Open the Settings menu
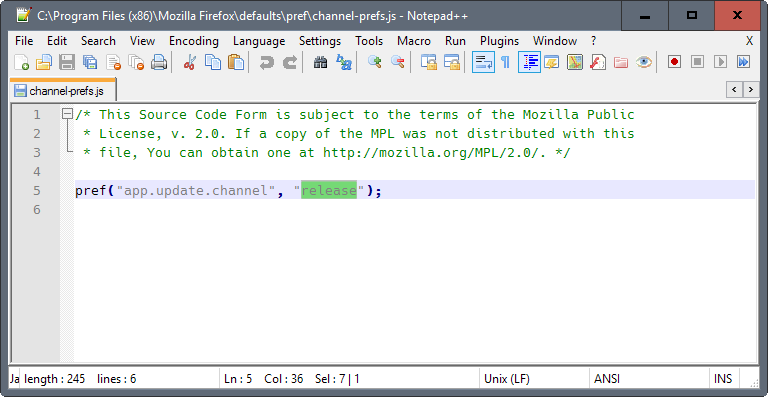This screenshot has width=768, height=397. pos(320,41)
